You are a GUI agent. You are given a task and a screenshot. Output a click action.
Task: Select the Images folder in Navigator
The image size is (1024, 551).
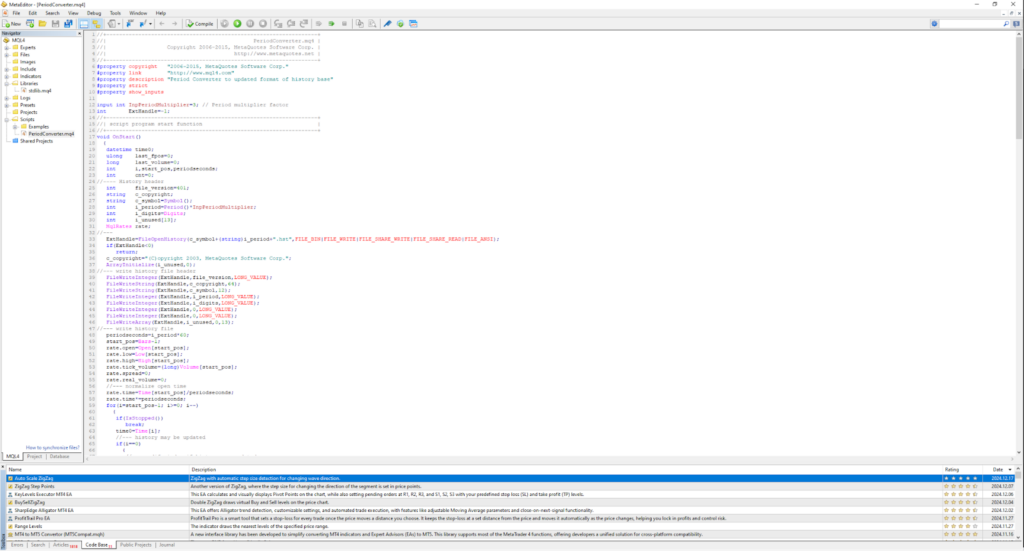point(27,62)
